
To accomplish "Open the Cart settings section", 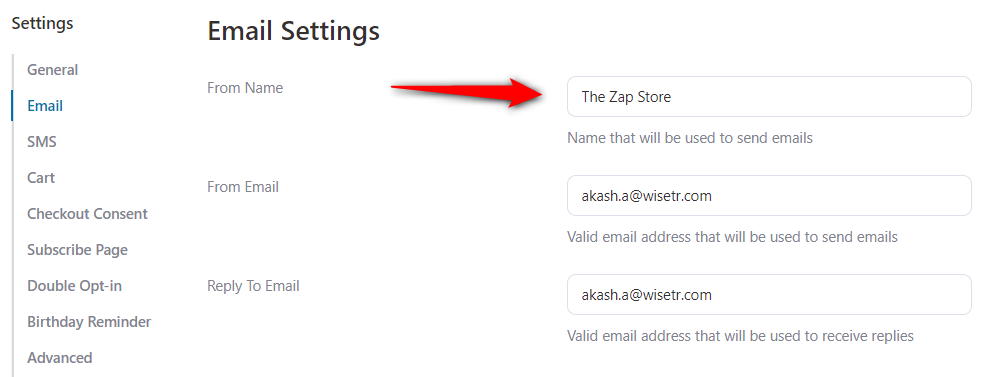I will (x=41, y=178).
